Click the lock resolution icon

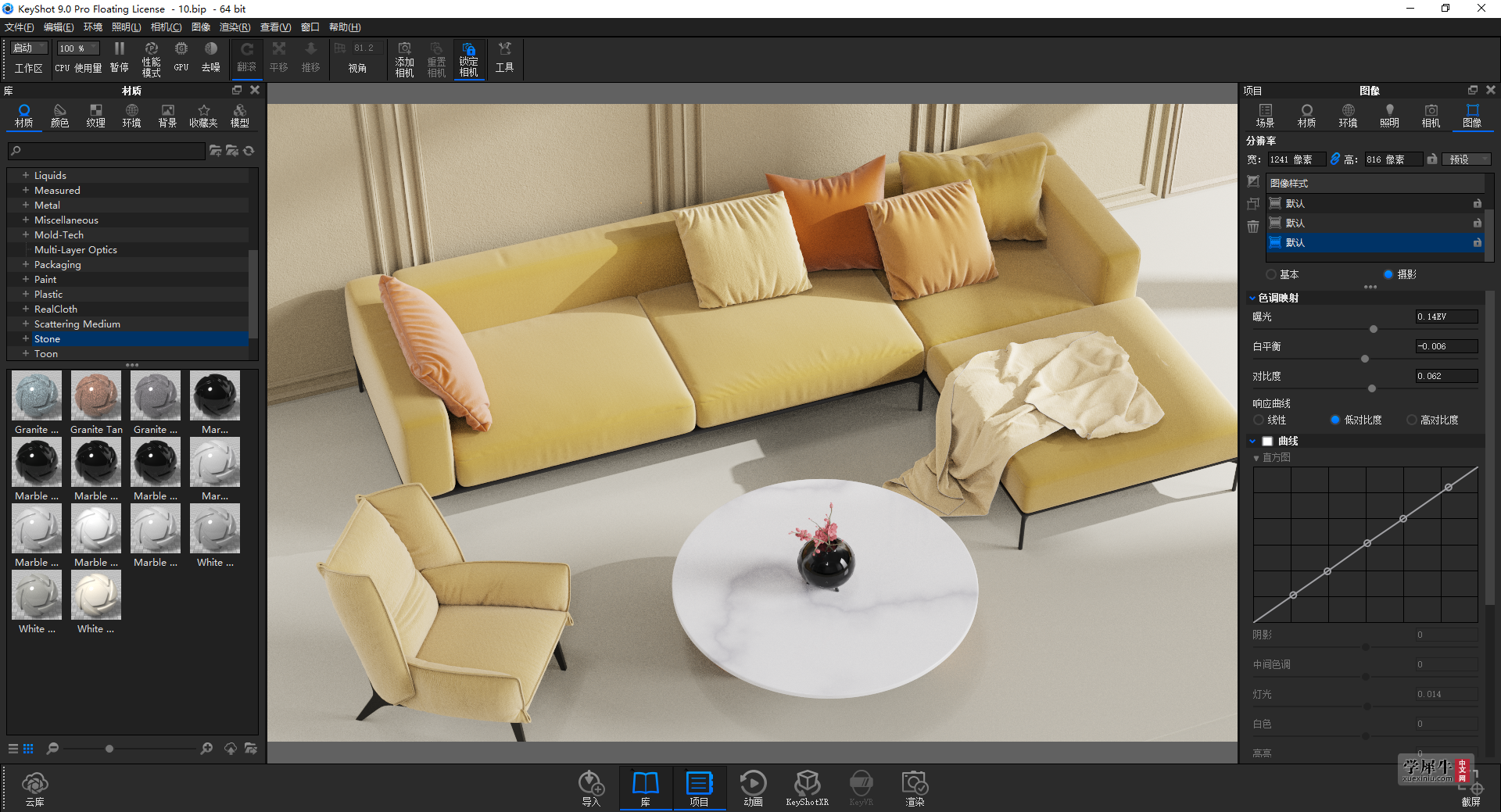[x=1431, y=159]
